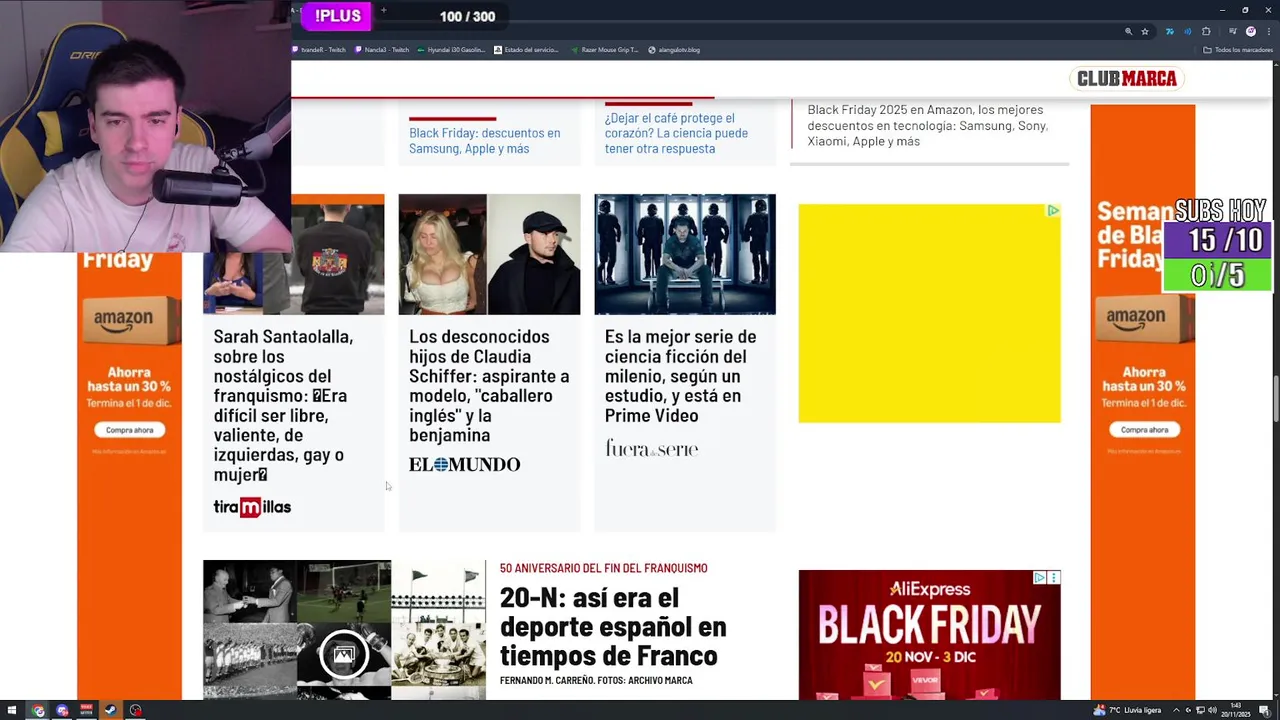Viewport: 1280px width, 720px height.
Task: Open Estado del servicio bookmark
Action: 527,50
